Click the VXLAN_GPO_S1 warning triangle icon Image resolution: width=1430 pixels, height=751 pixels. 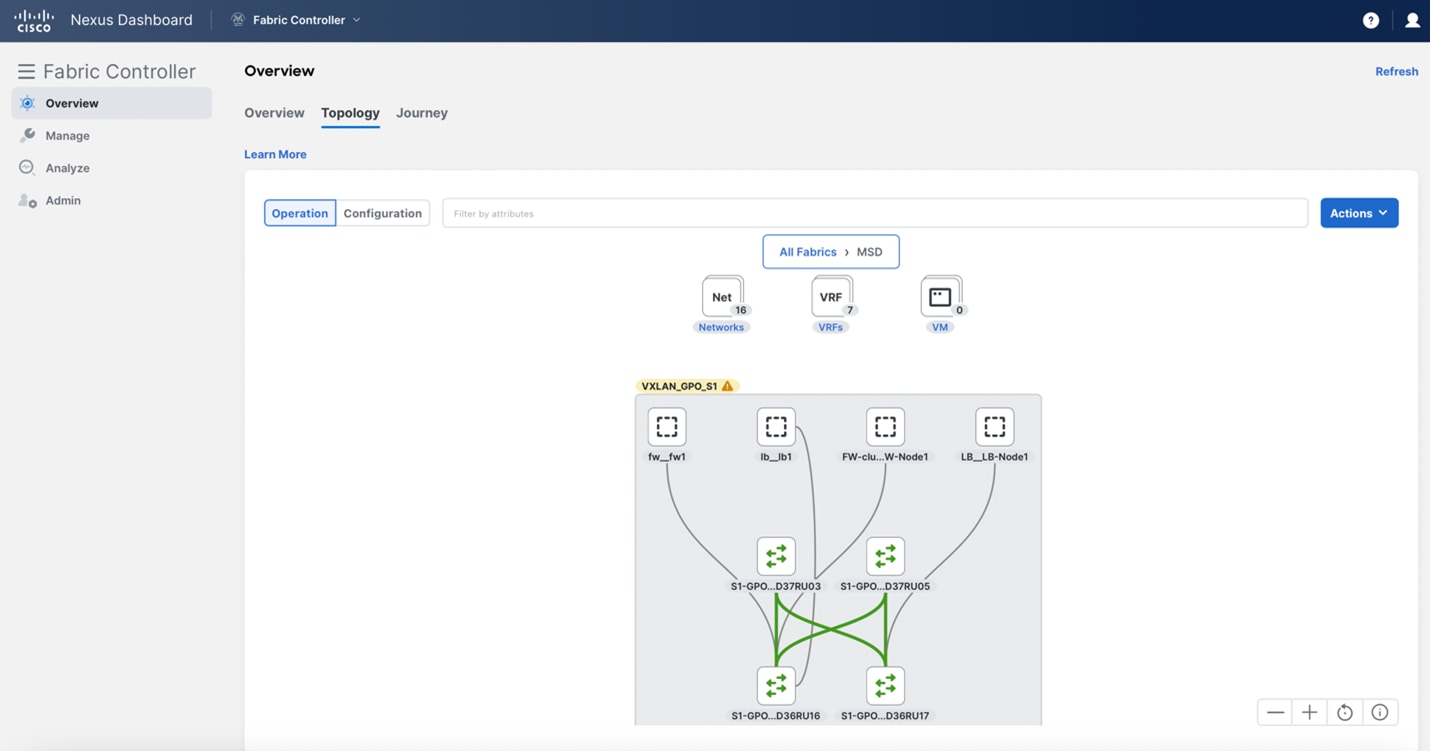pyautogui.click(x=728, y=386)
